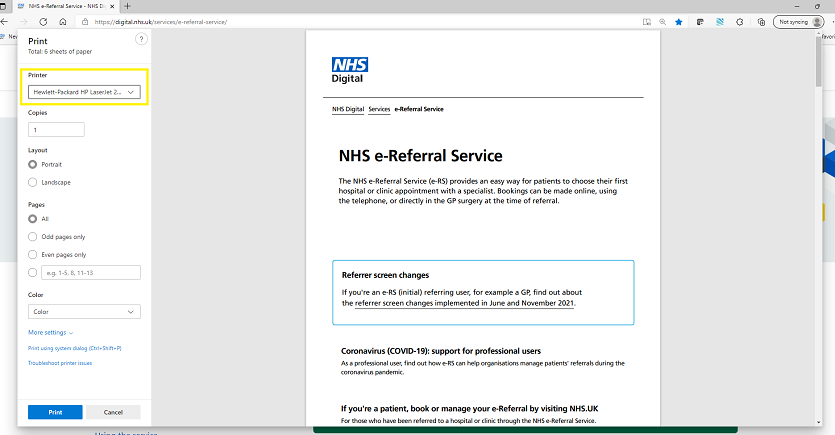
Task: Open the Not syncing profile button
Action: tap(798, 22)
